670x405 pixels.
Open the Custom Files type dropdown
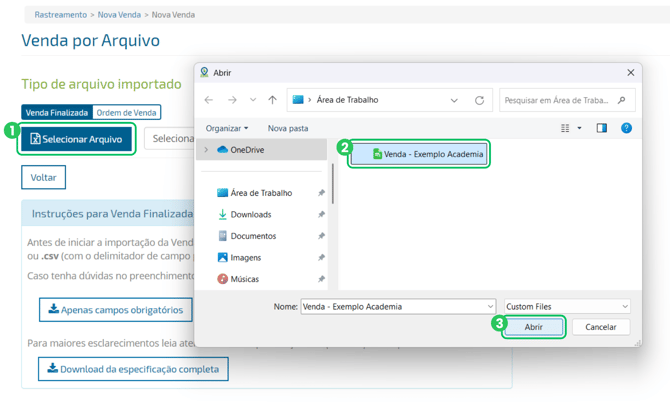pos(566,306)
